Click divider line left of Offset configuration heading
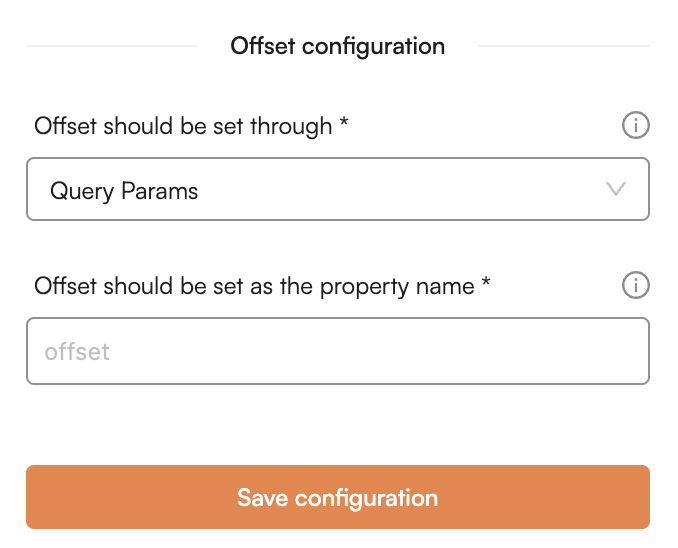Image resolution: width=678 pixels, height=548 pixels. pos(112,46)
